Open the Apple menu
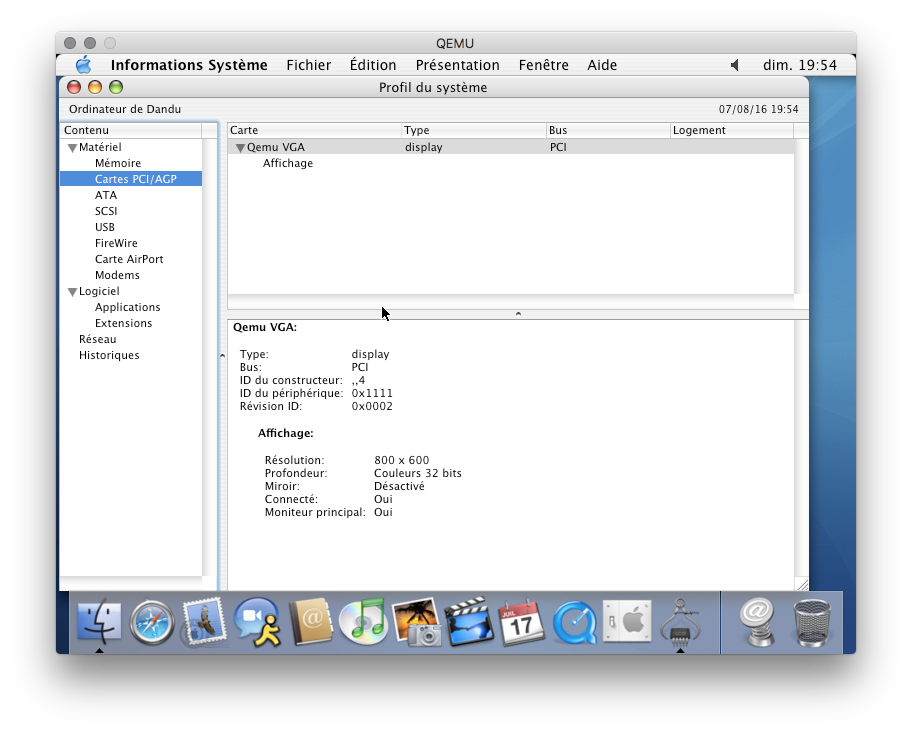The height and width of the screenshot is (734, 912). (x=84, y=65)
